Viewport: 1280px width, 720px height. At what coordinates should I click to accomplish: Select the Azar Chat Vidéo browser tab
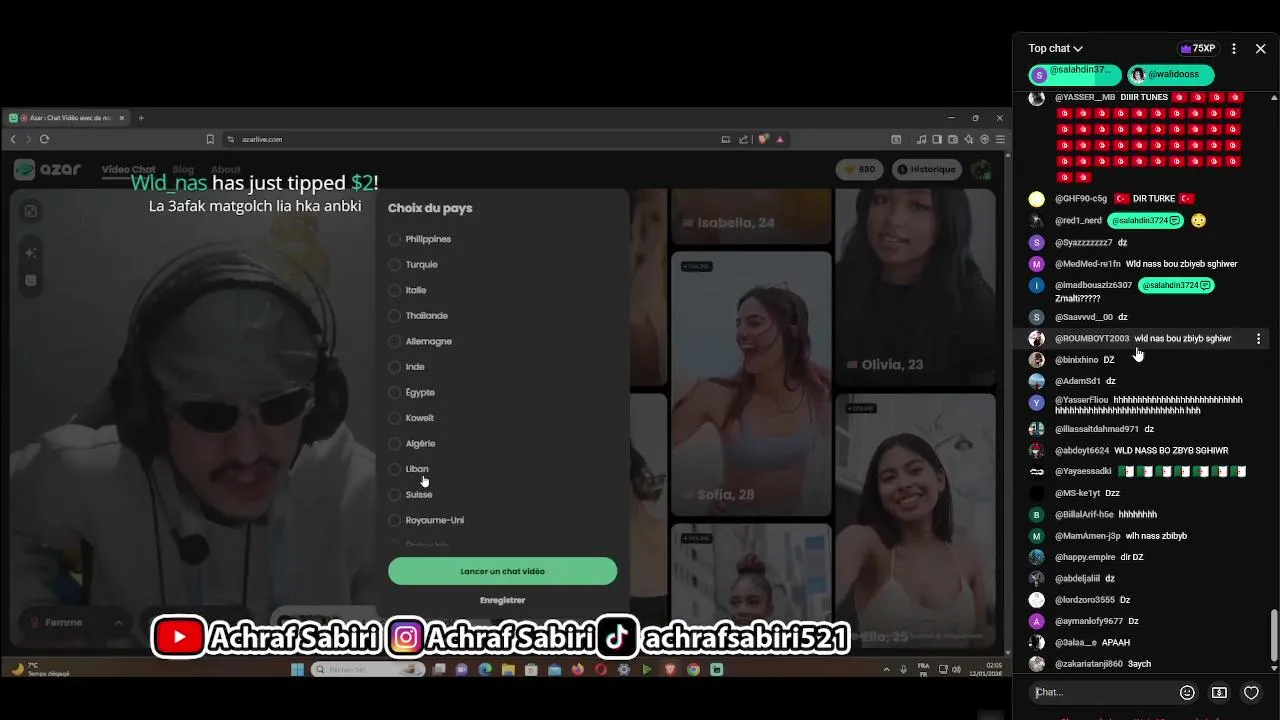pos(67,118)
